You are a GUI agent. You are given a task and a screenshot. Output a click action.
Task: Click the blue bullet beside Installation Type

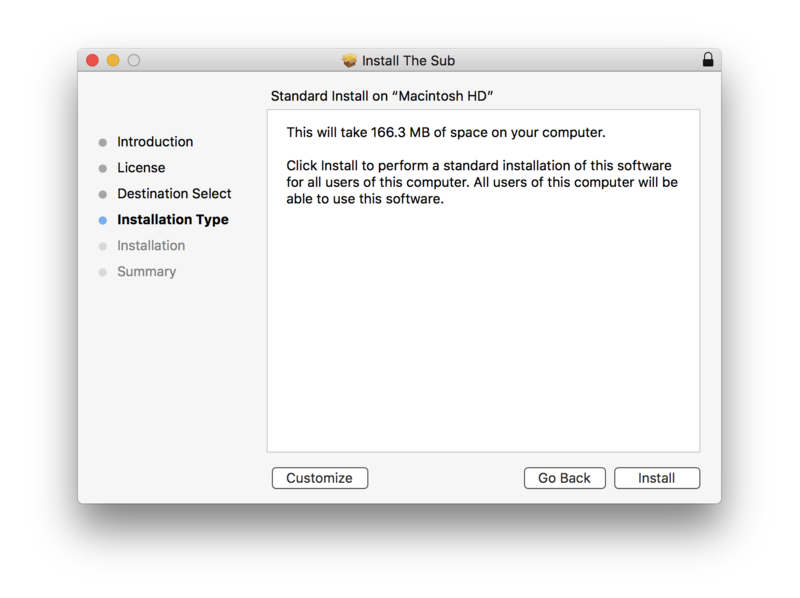103,220
